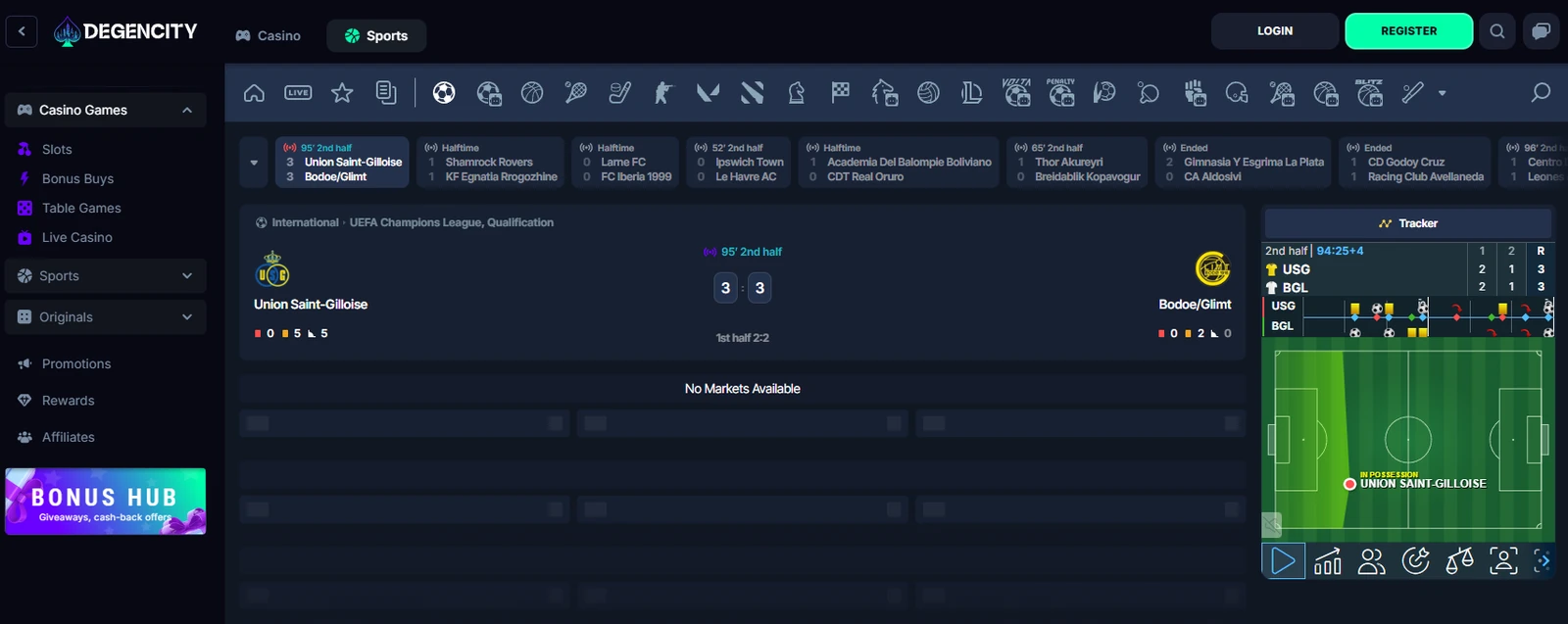
Task: Open tracker player portrait icon
Action: pyautogui.click(x=1503, y=561)
